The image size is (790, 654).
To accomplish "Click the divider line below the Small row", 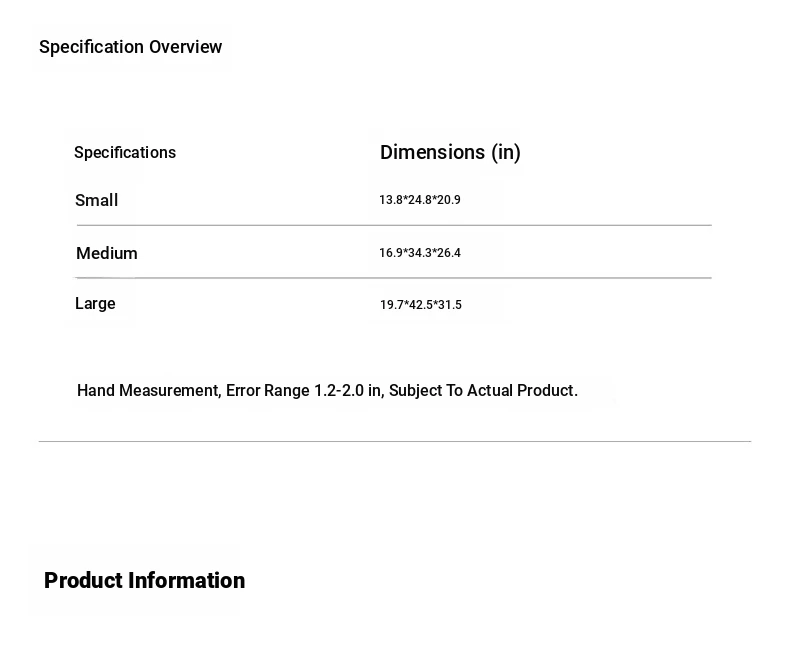I will [394, 226].
